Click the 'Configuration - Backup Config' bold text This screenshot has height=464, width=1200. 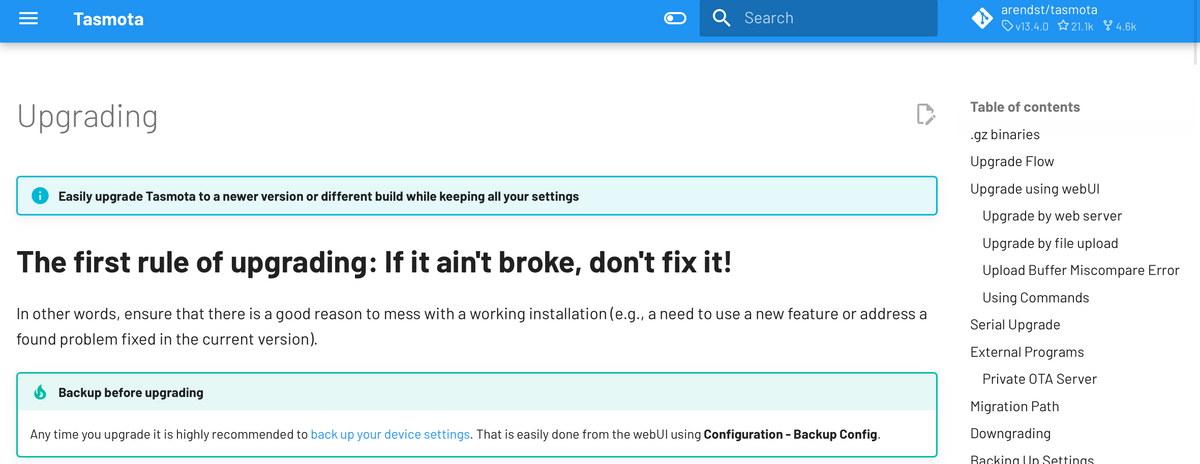(x=790, y=434)
